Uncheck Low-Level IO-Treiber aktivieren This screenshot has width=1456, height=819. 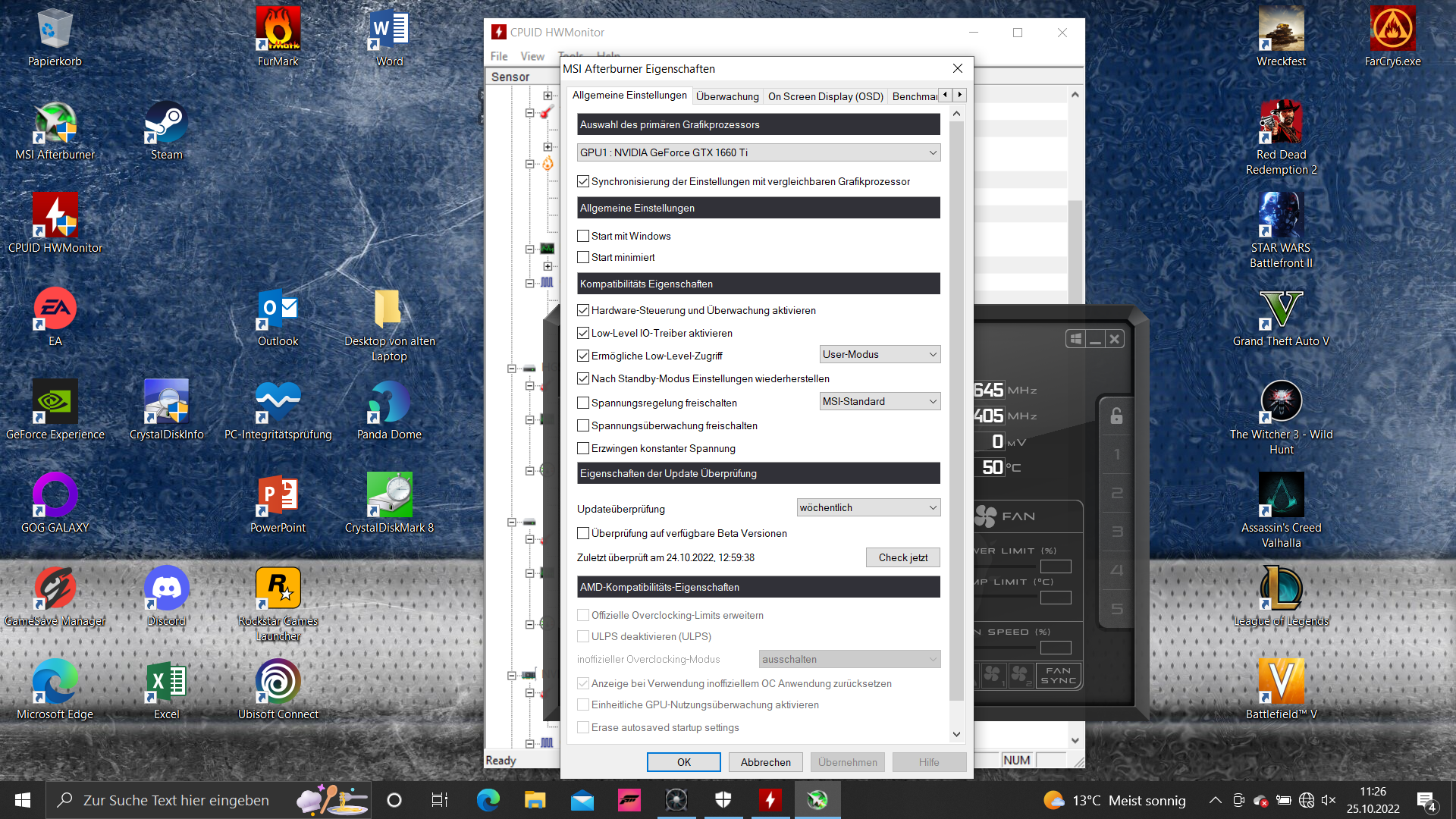[x=583, y=333]
